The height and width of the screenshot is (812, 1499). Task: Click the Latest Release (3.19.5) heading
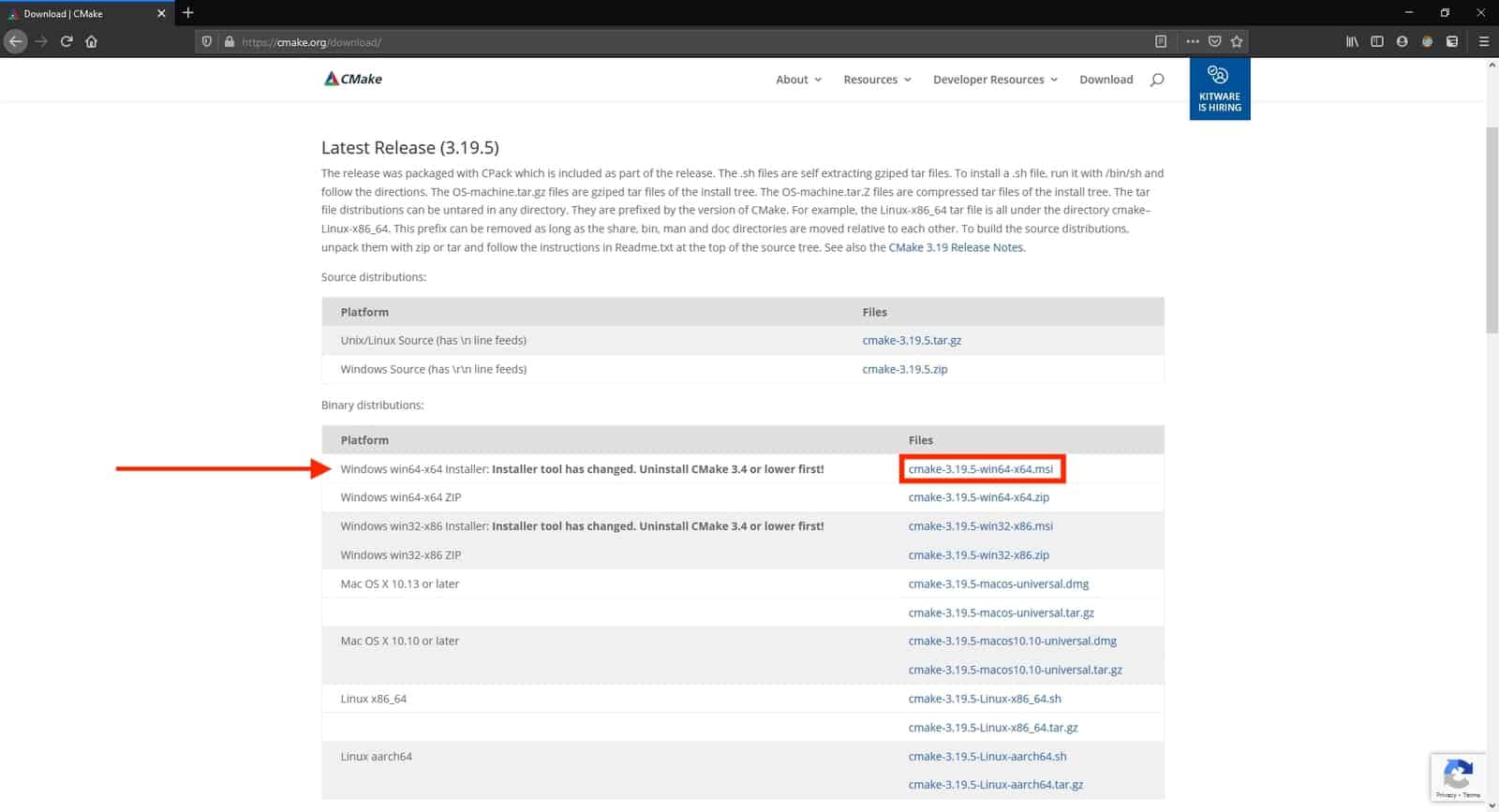point(410,147)
